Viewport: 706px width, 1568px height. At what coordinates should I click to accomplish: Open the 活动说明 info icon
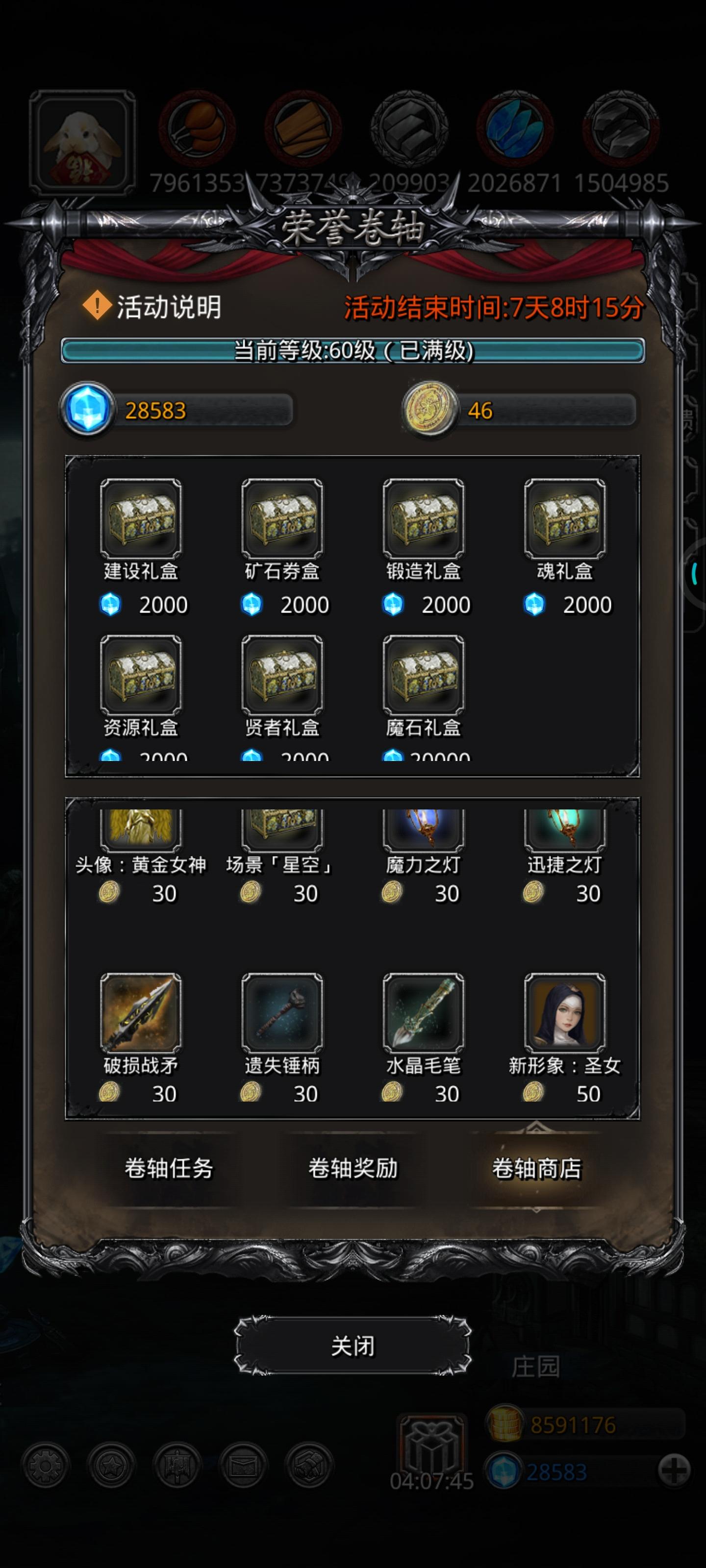tap(97, 306)
